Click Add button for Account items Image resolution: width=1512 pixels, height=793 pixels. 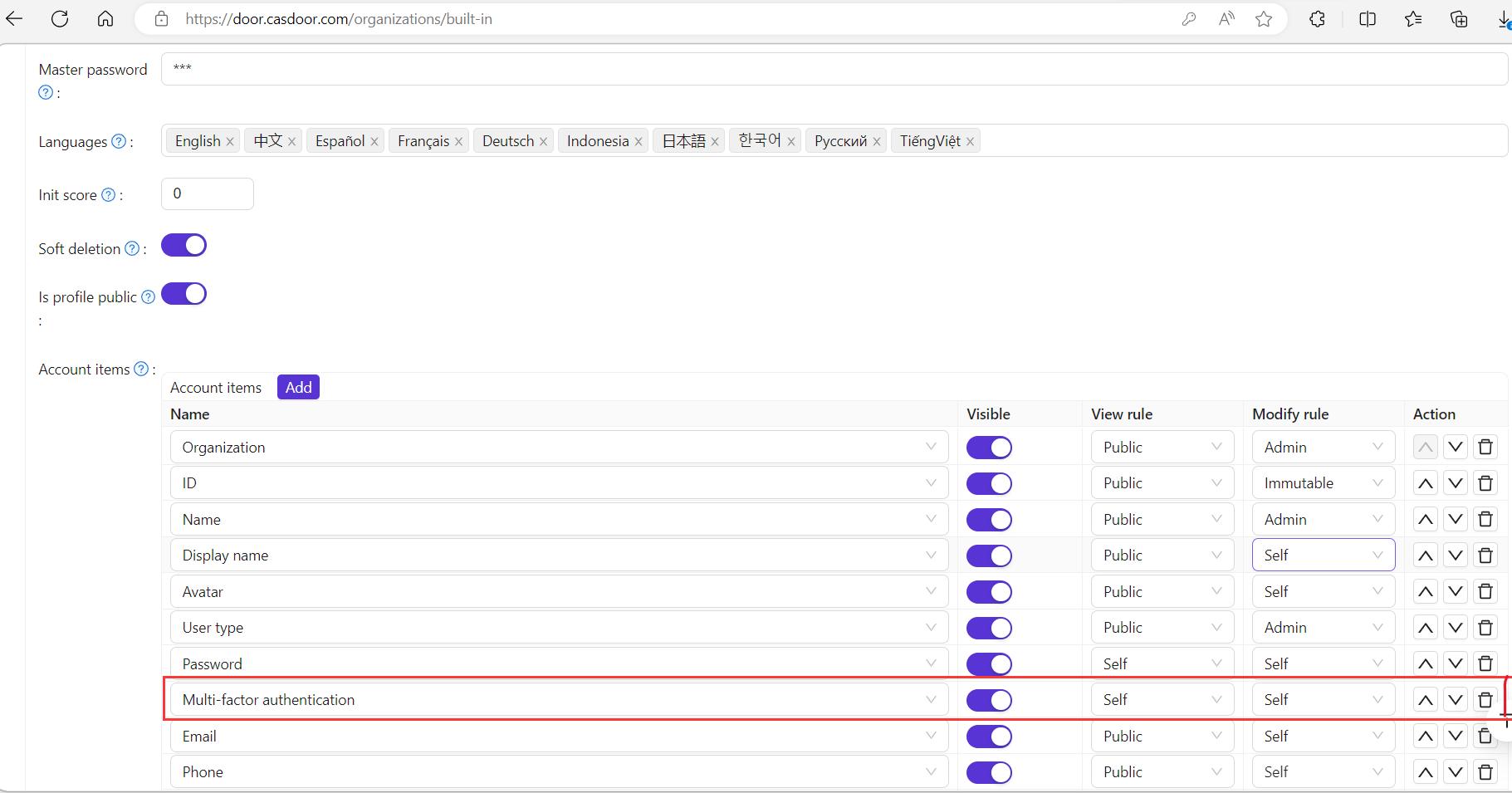pyautogui.click(x=298, y=388)
